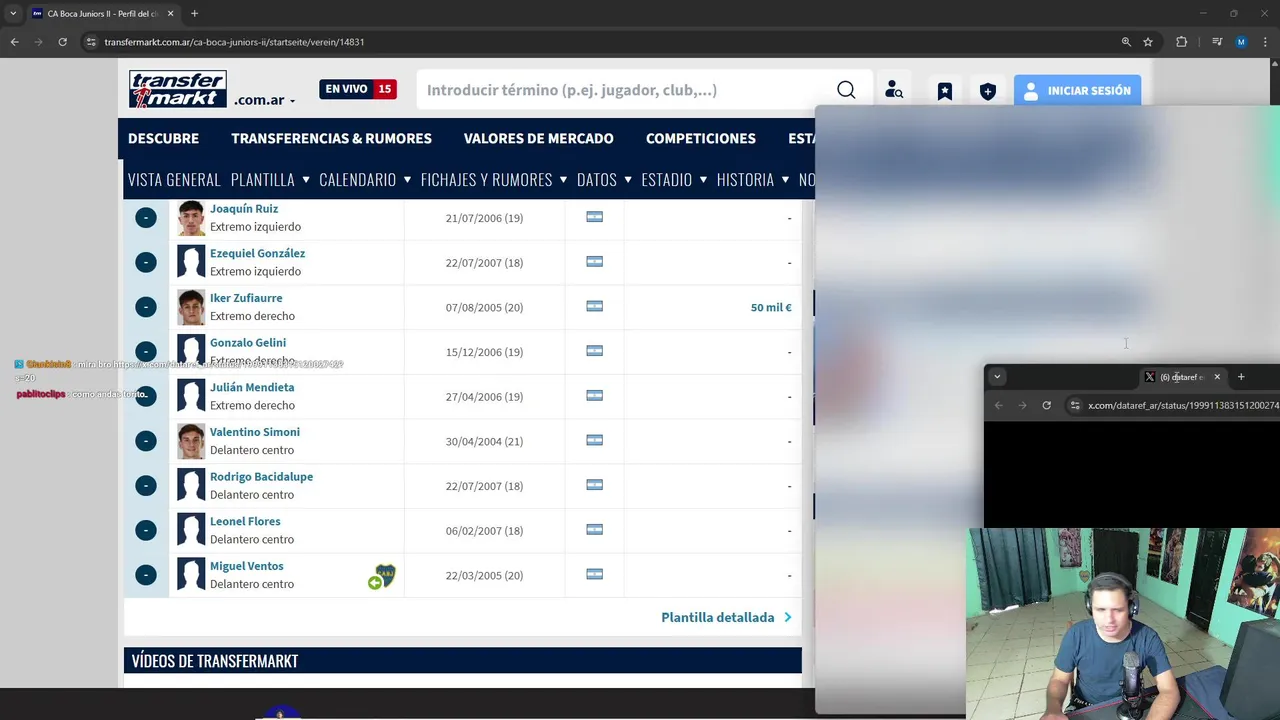1280x720 pixels.
Task: Close the dataref tab in small window
Action: [1217, 377]
